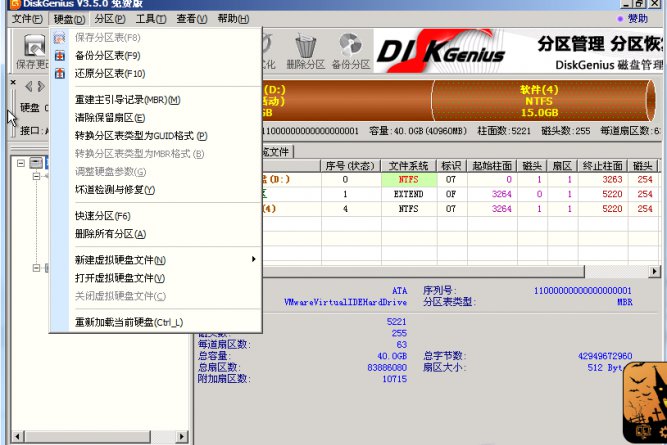Click the VMwareVirtualIDEHardDrive model text
Viewport: 667px width, 445px height.
click(345, 302)
